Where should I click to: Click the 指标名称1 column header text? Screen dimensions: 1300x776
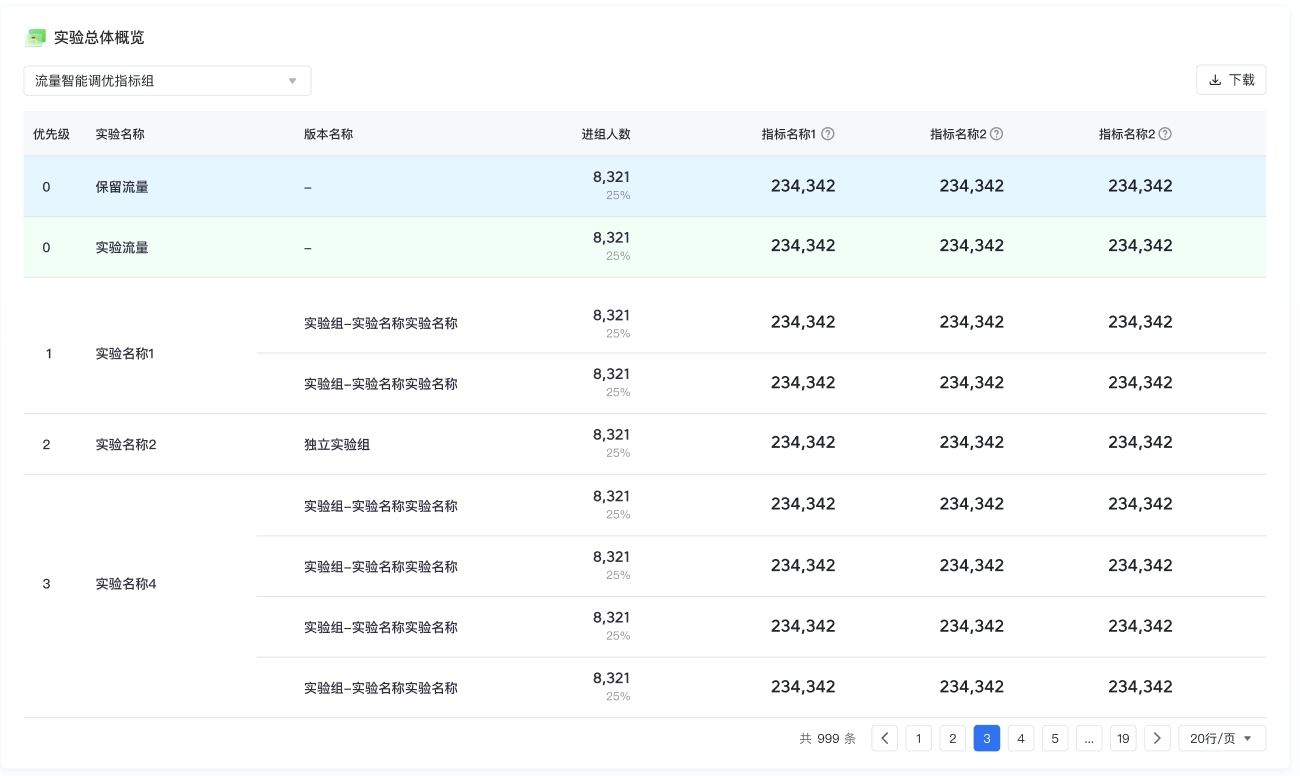(789, 134)
